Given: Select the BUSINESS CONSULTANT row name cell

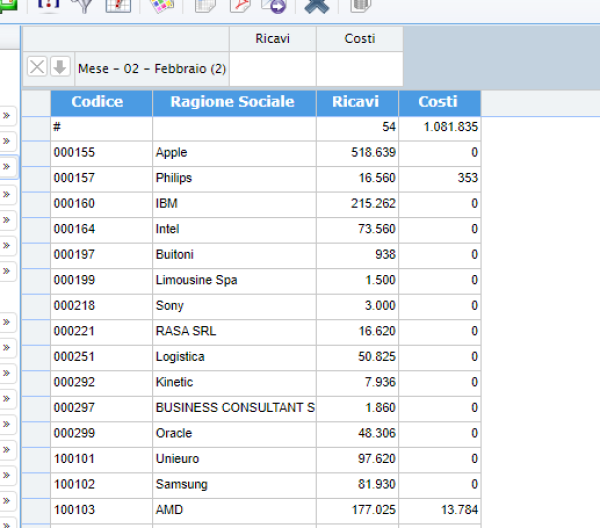Looking at the screenshot, I should 234,408.
